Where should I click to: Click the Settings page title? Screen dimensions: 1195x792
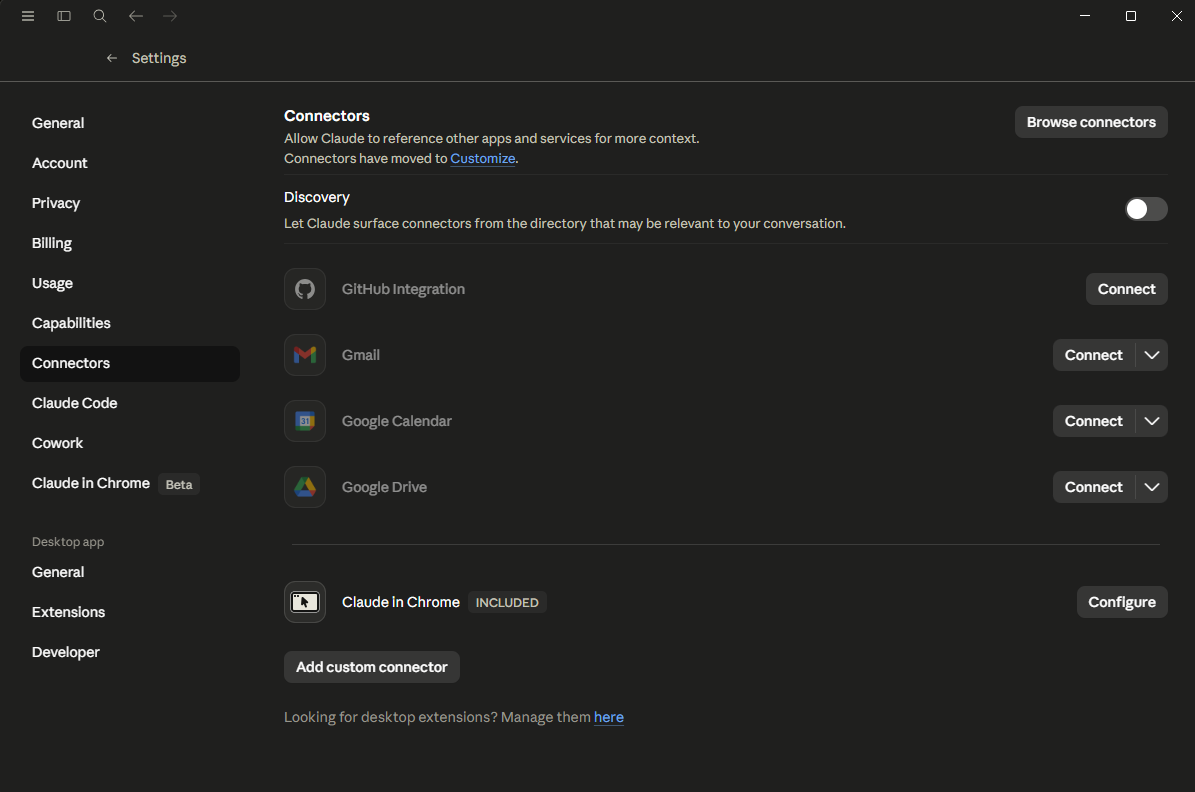[159, 58]
